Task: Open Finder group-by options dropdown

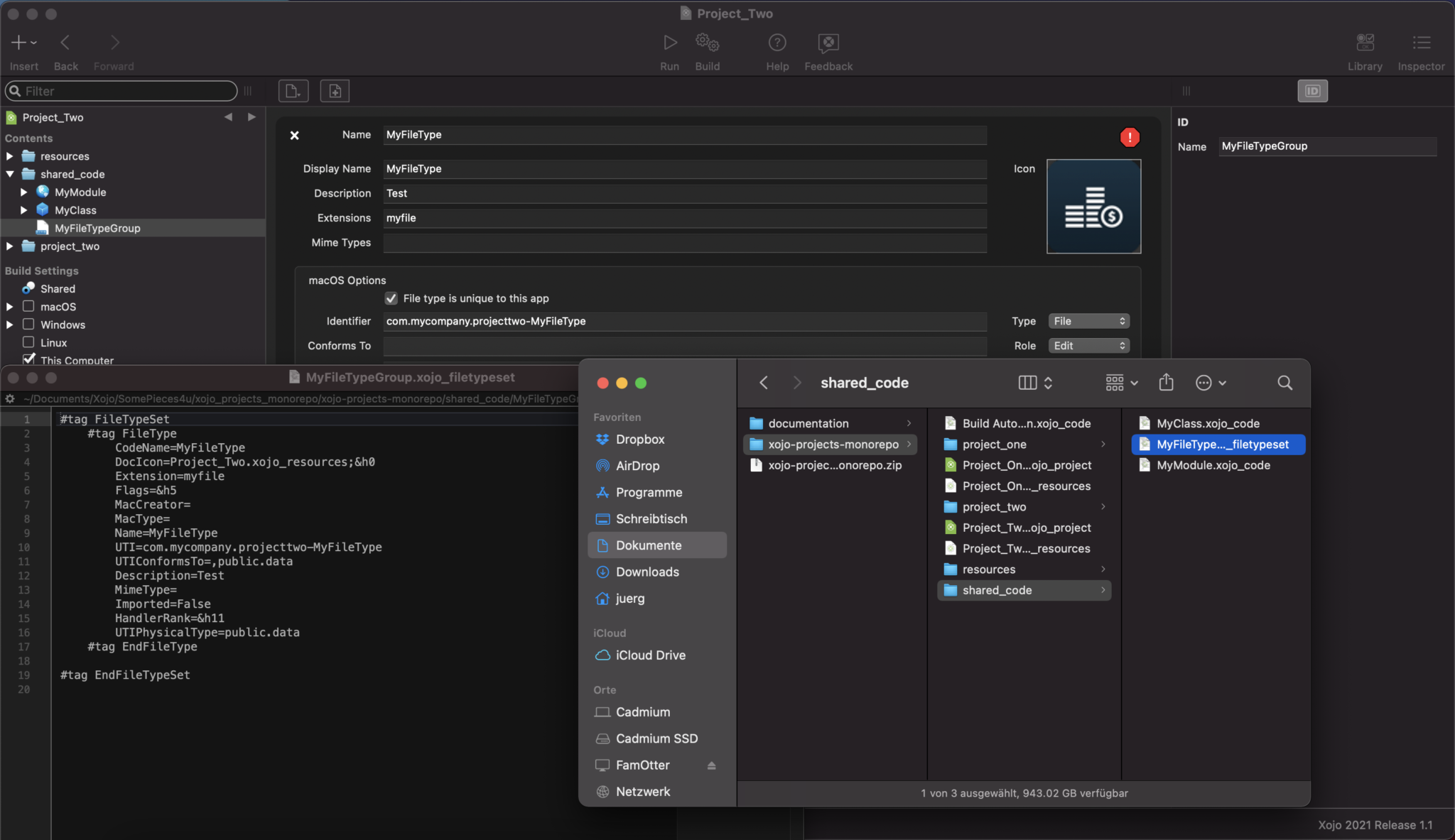Action: pyautogui.click(x=1122, y=383)
